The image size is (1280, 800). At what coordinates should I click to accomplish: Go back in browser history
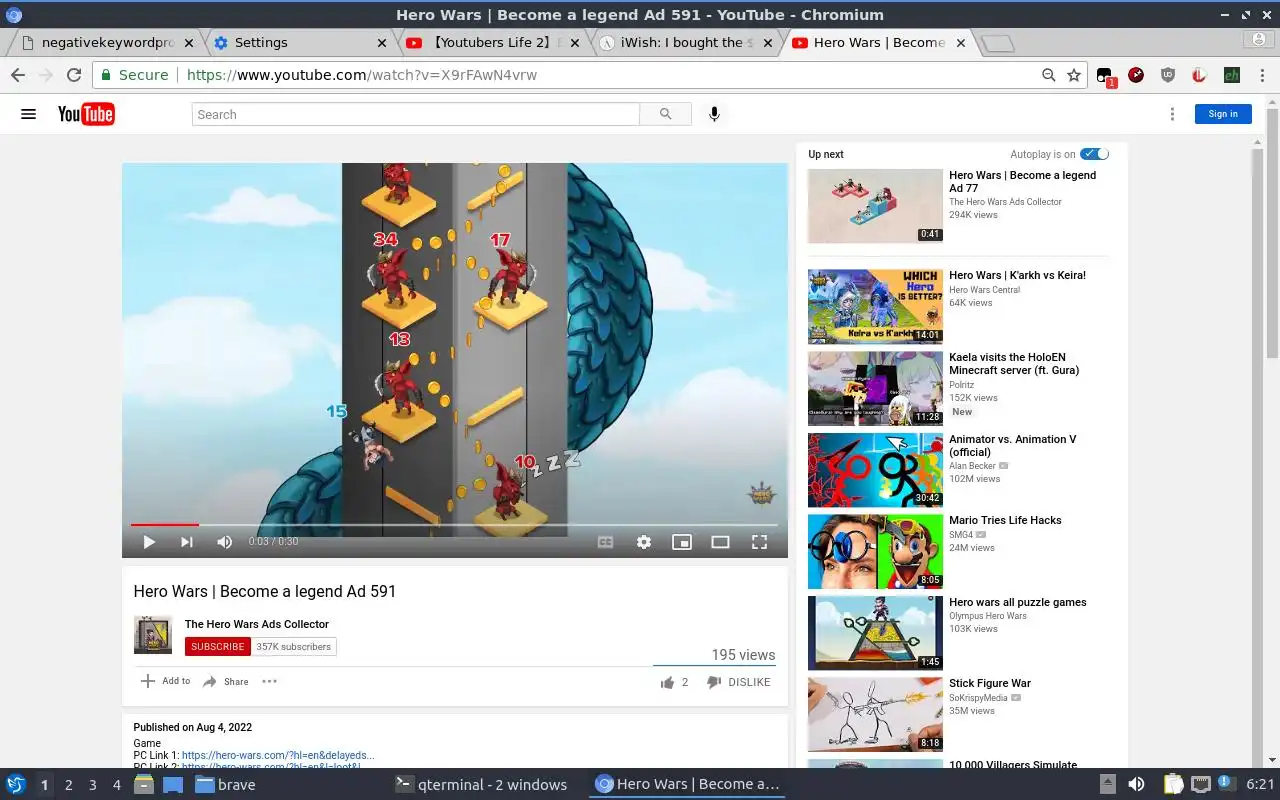(x=18, y=75)
